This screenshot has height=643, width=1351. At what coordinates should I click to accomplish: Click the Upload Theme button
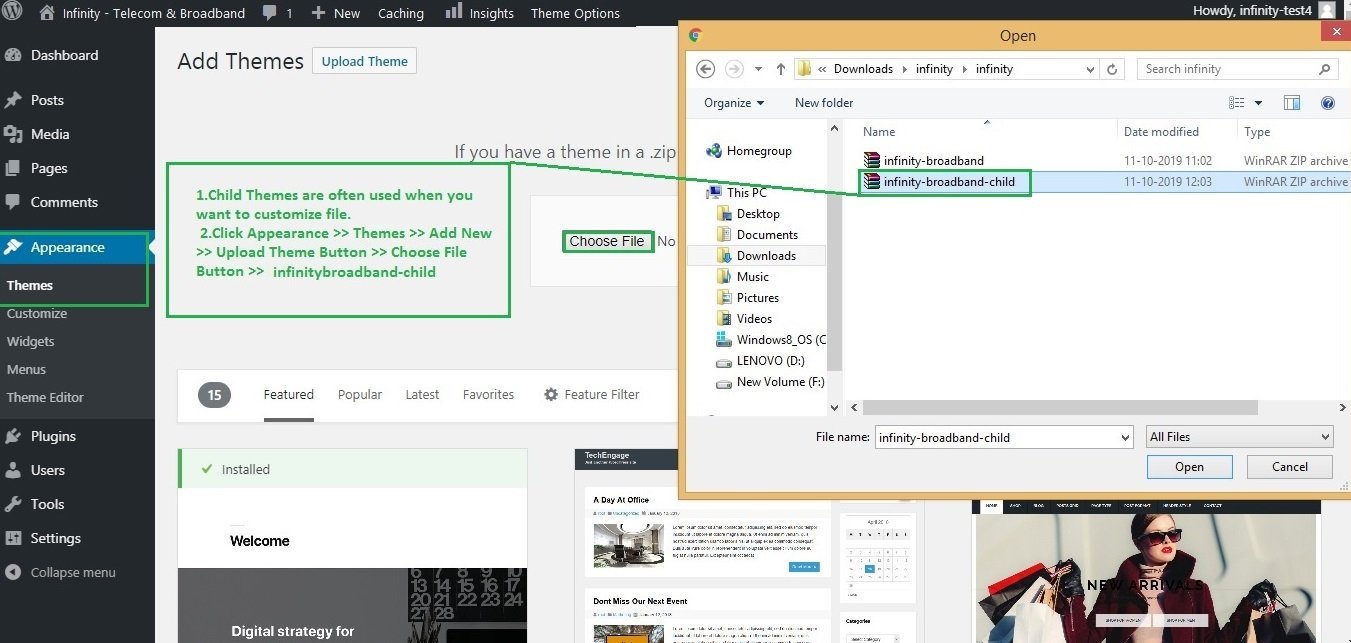pyautogui.click(x=365, y=61)
